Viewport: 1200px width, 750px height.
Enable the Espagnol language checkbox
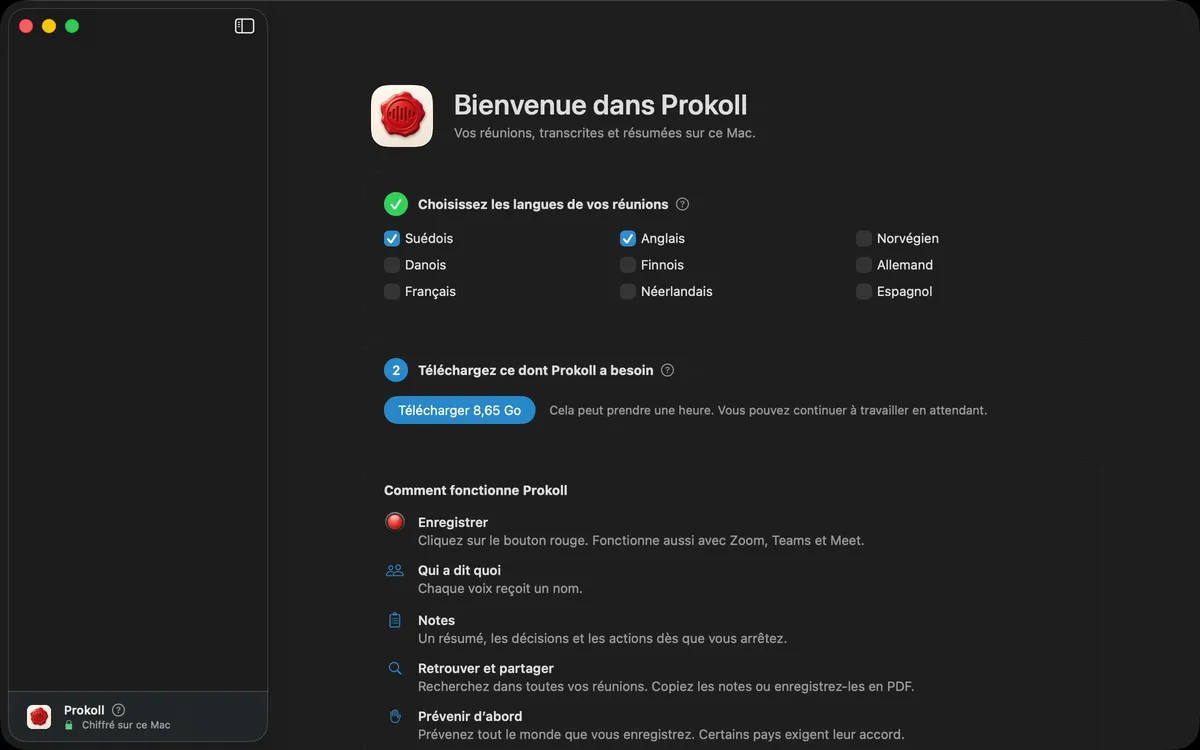click(x=864, y=292)
